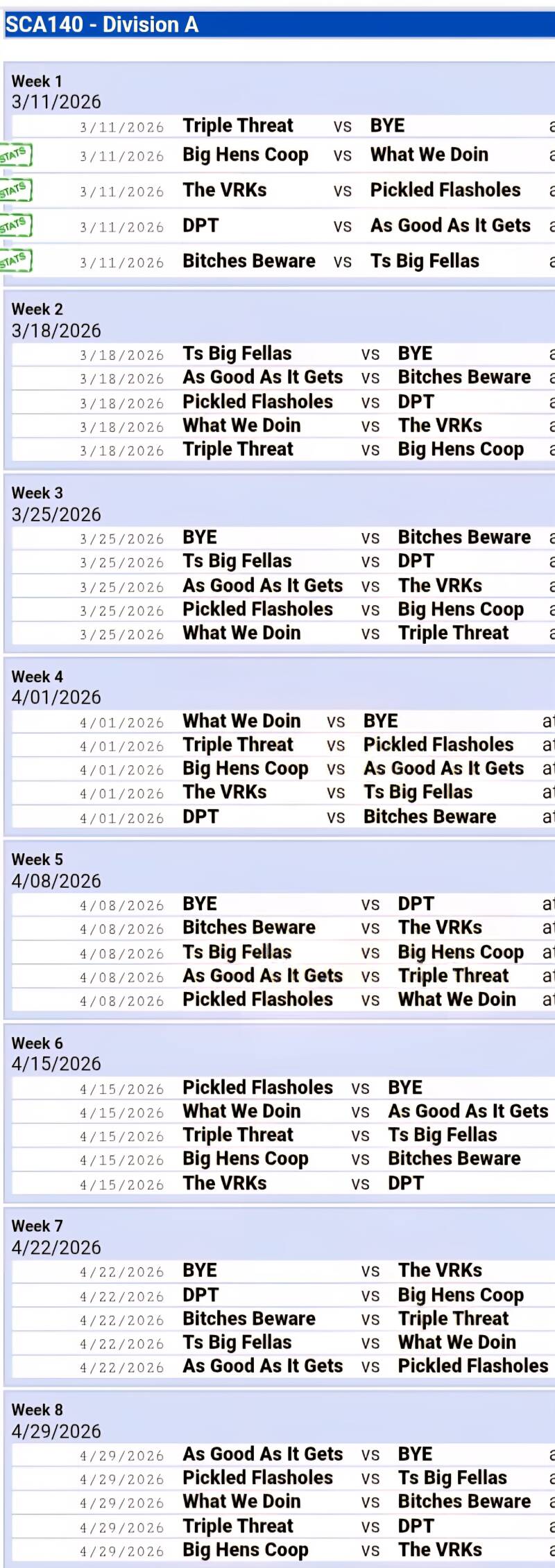555x1568 pixels.
Task: Open STATS for Bitches Beware vs Ts Big Fellas
Action: 15,261
